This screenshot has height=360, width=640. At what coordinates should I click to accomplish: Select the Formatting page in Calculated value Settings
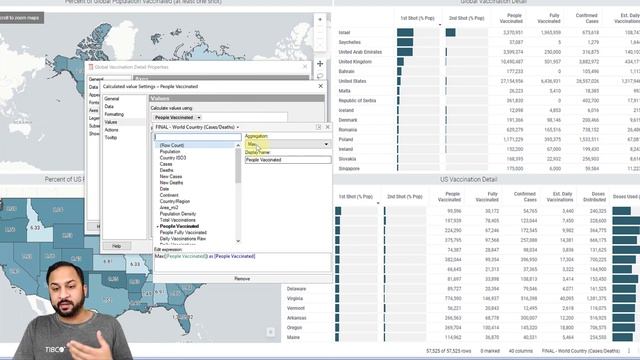coord(114,114)
